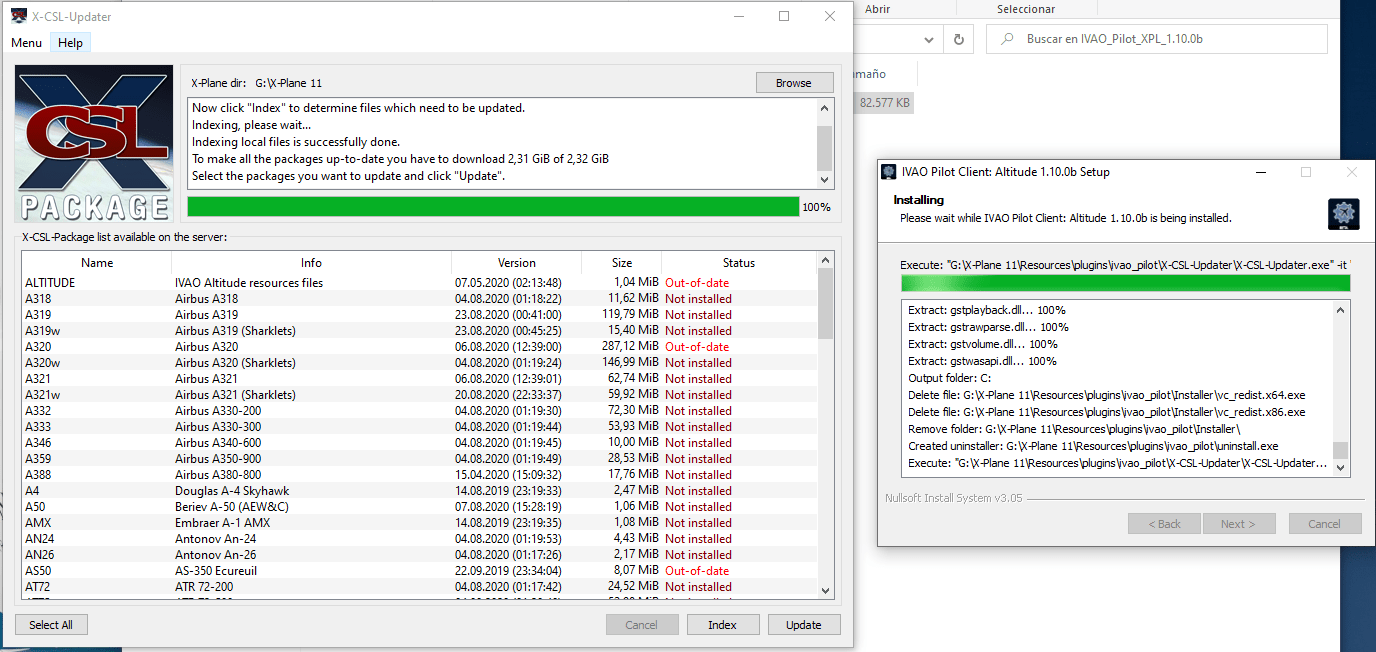Select the A388 package row
This screenshot has height=652, width=1376.
coord(420,475)
